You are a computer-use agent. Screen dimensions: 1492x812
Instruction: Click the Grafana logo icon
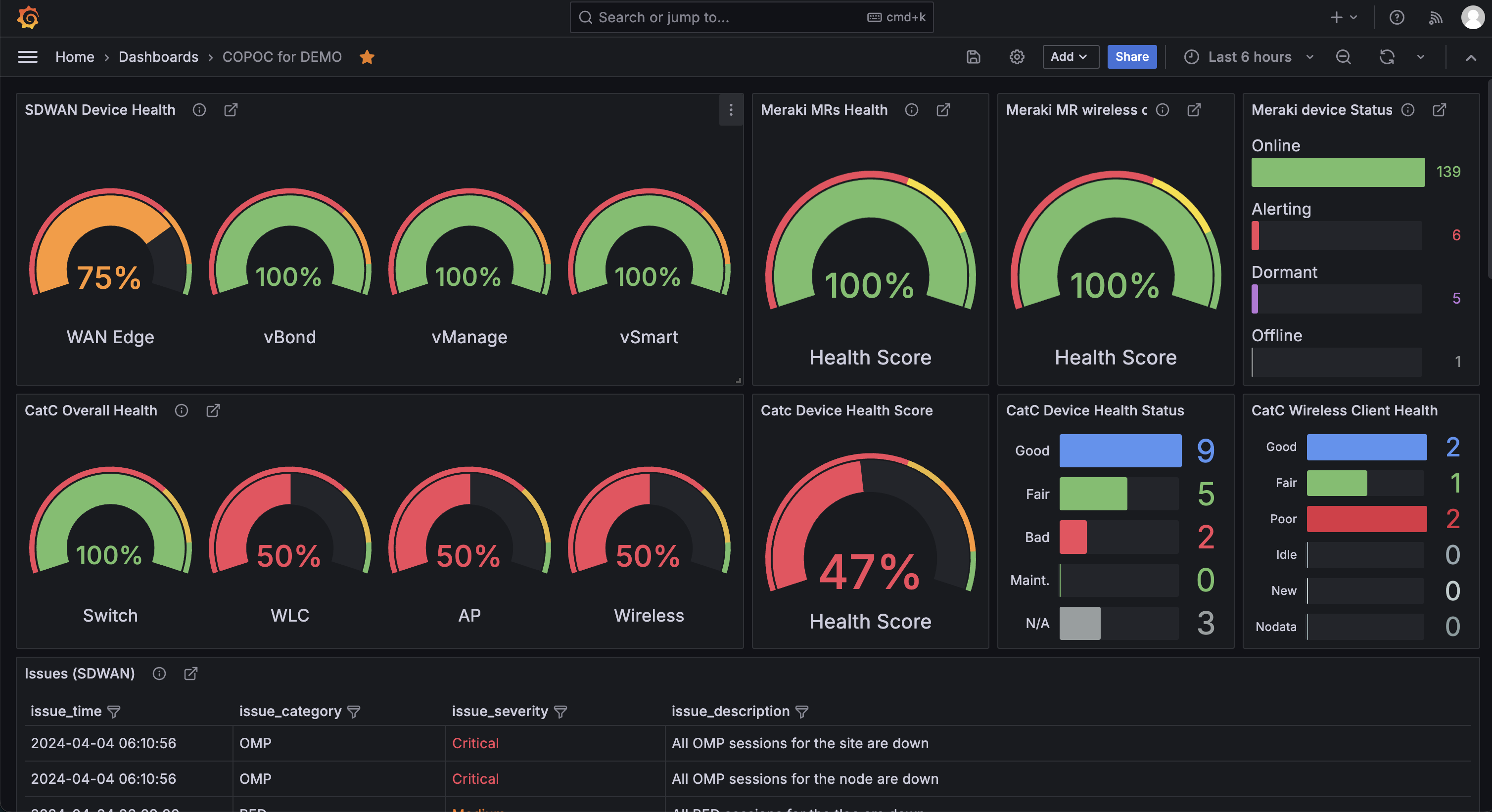[x=28, y=17]
